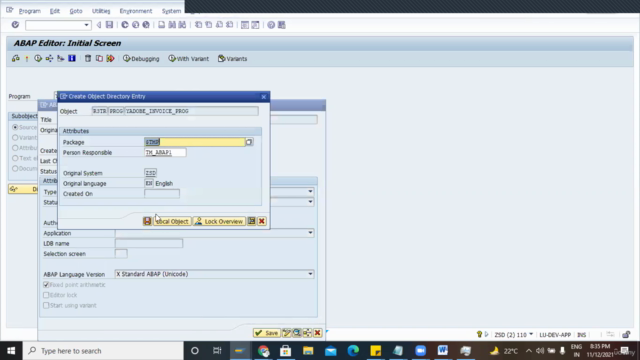This screenshot has height=360, width=640.
Task: Click the Back (green arrow) toolbar icon
Action: (x=125, y=25)
